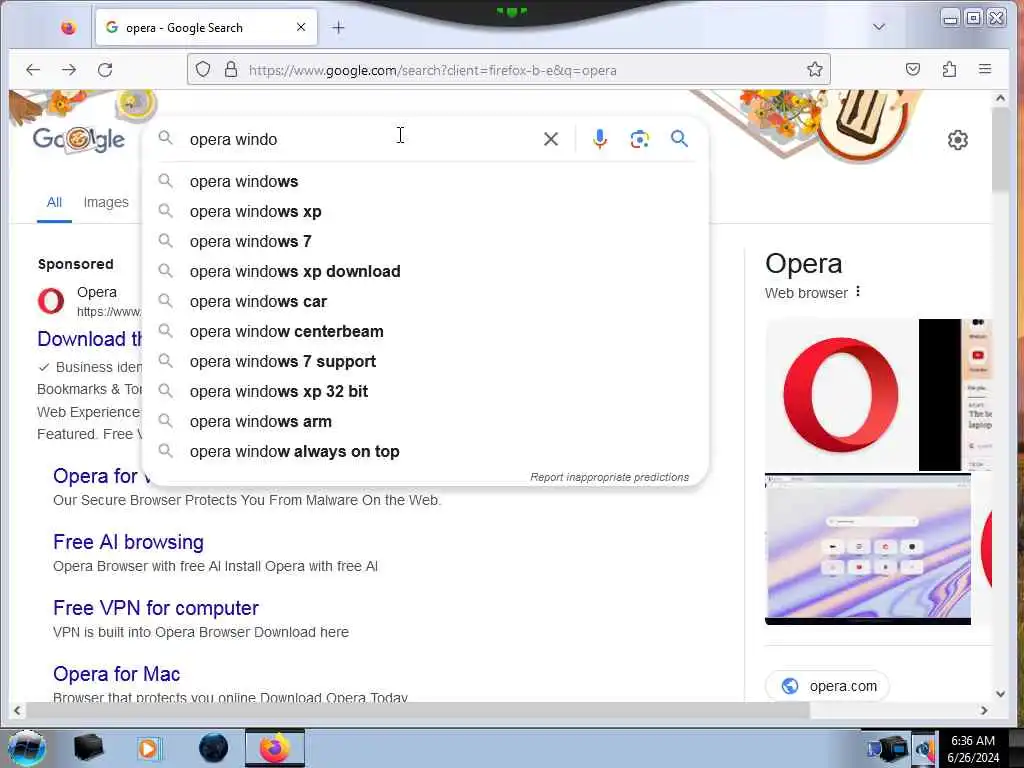Open the Windows Start orb

coord(27,748)
